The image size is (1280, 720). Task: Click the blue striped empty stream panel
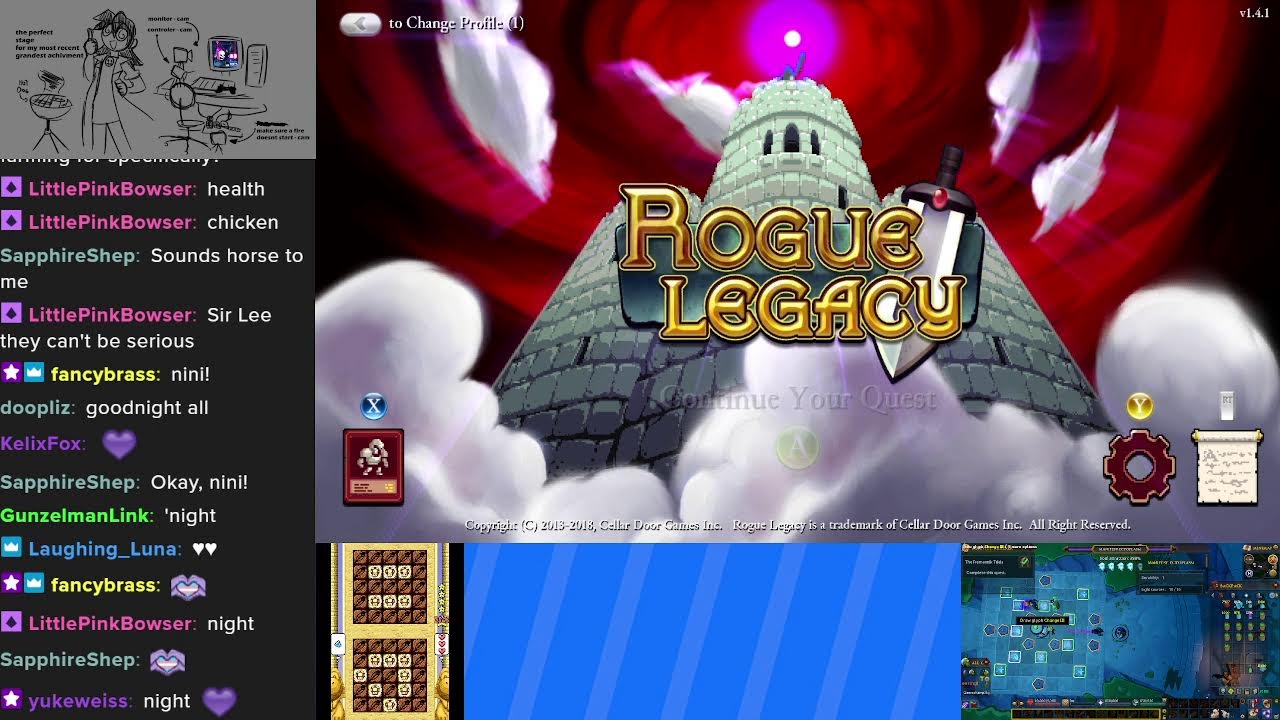[x=712, y=632]
